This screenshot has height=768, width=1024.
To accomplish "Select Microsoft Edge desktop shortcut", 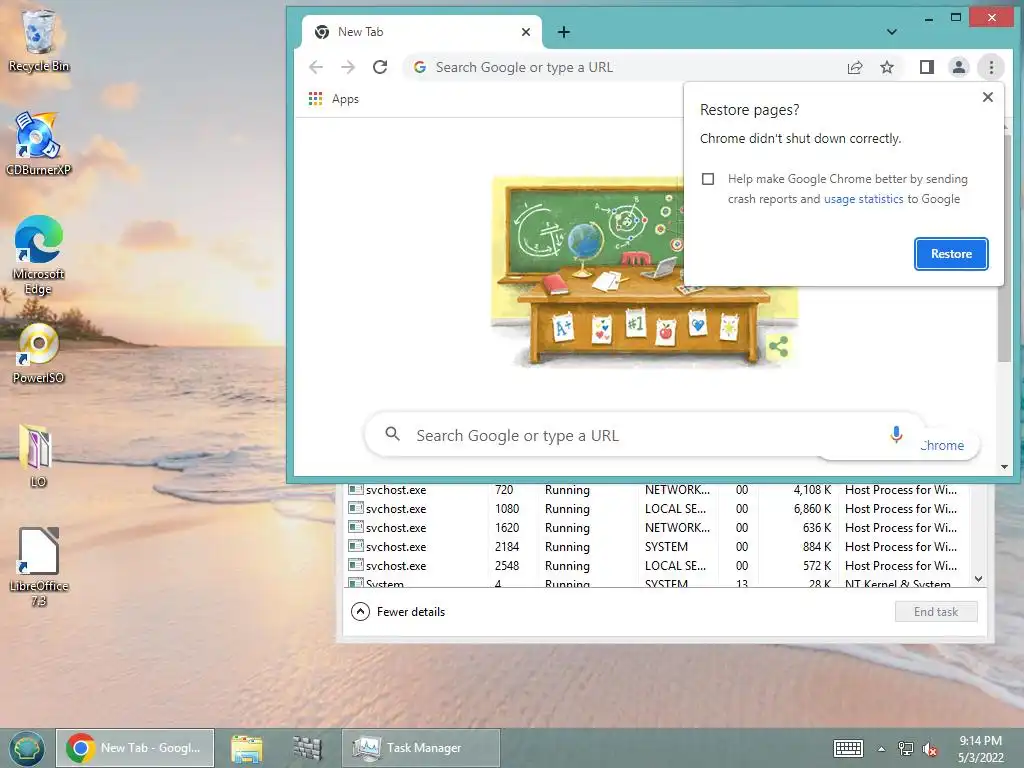I will click(39, 255).
